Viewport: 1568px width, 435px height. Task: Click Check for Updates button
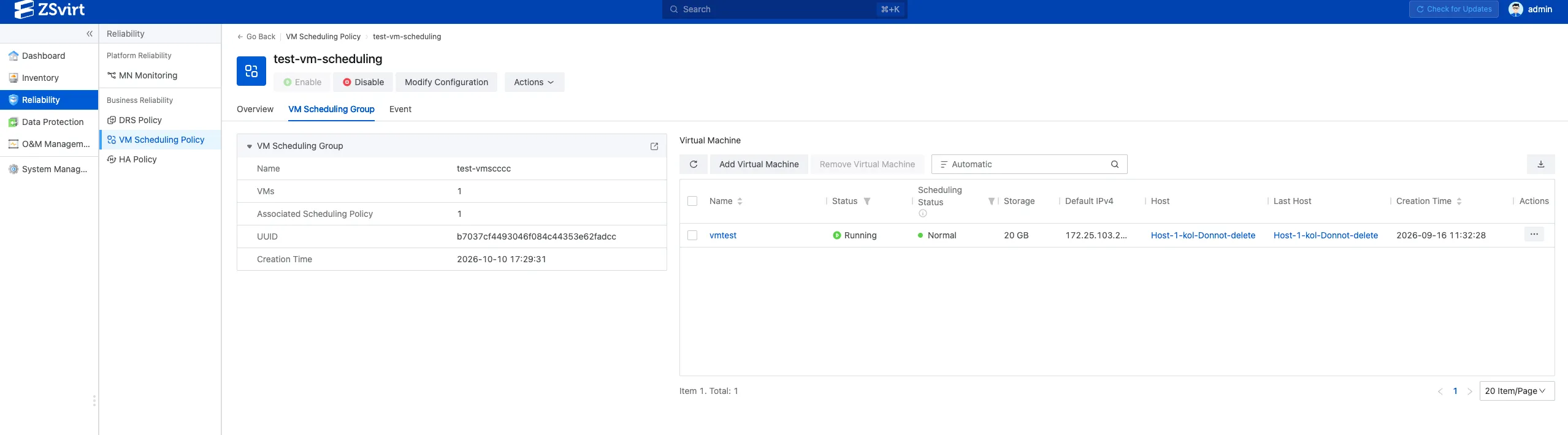(1453, 9)
